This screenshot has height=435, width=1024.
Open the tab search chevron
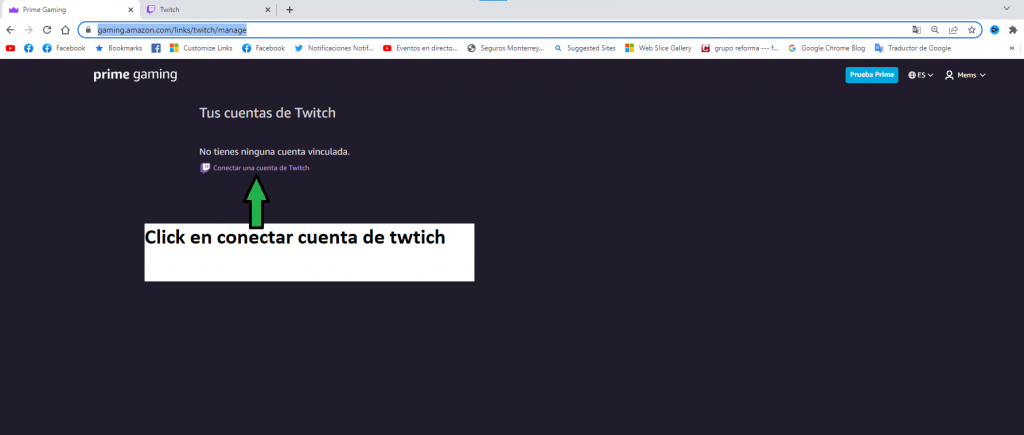click(1005, 9)
